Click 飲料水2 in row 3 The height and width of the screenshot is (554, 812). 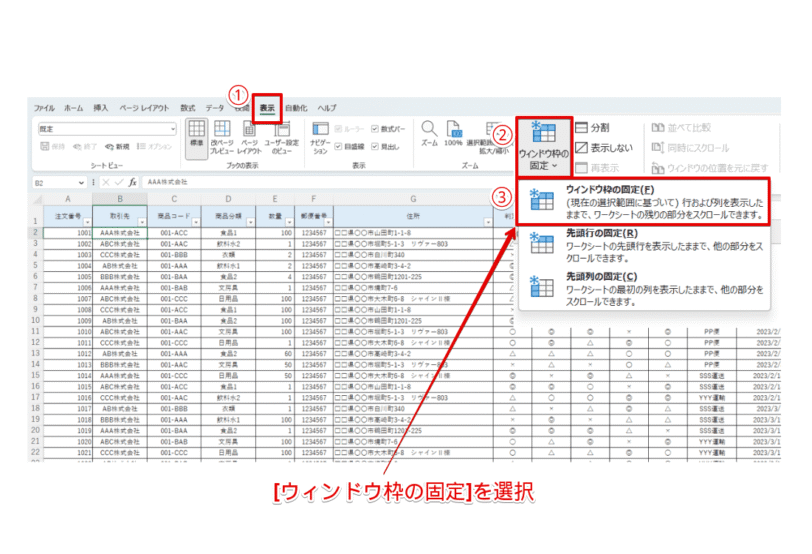(x=228, y=244)
